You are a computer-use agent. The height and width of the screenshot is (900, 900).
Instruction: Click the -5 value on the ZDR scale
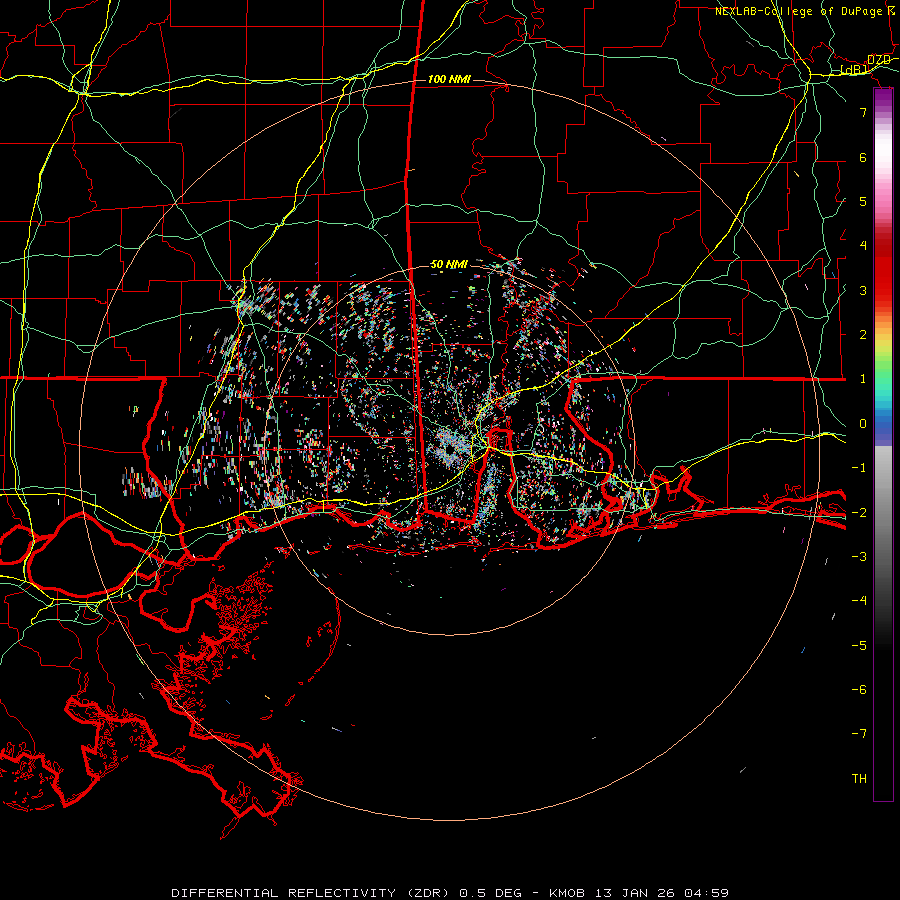(859, 646)
